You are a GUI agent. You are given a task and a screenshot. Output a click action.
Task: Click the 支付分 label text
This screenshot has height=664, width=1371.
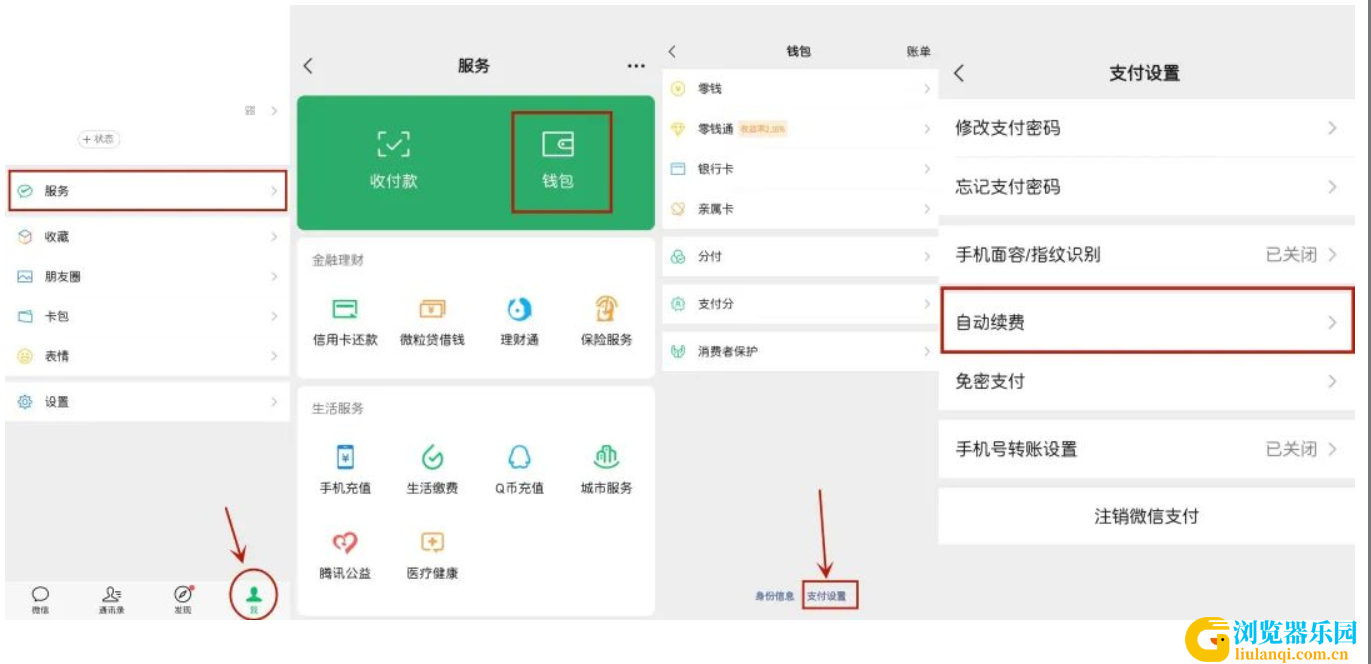(716, 304)
